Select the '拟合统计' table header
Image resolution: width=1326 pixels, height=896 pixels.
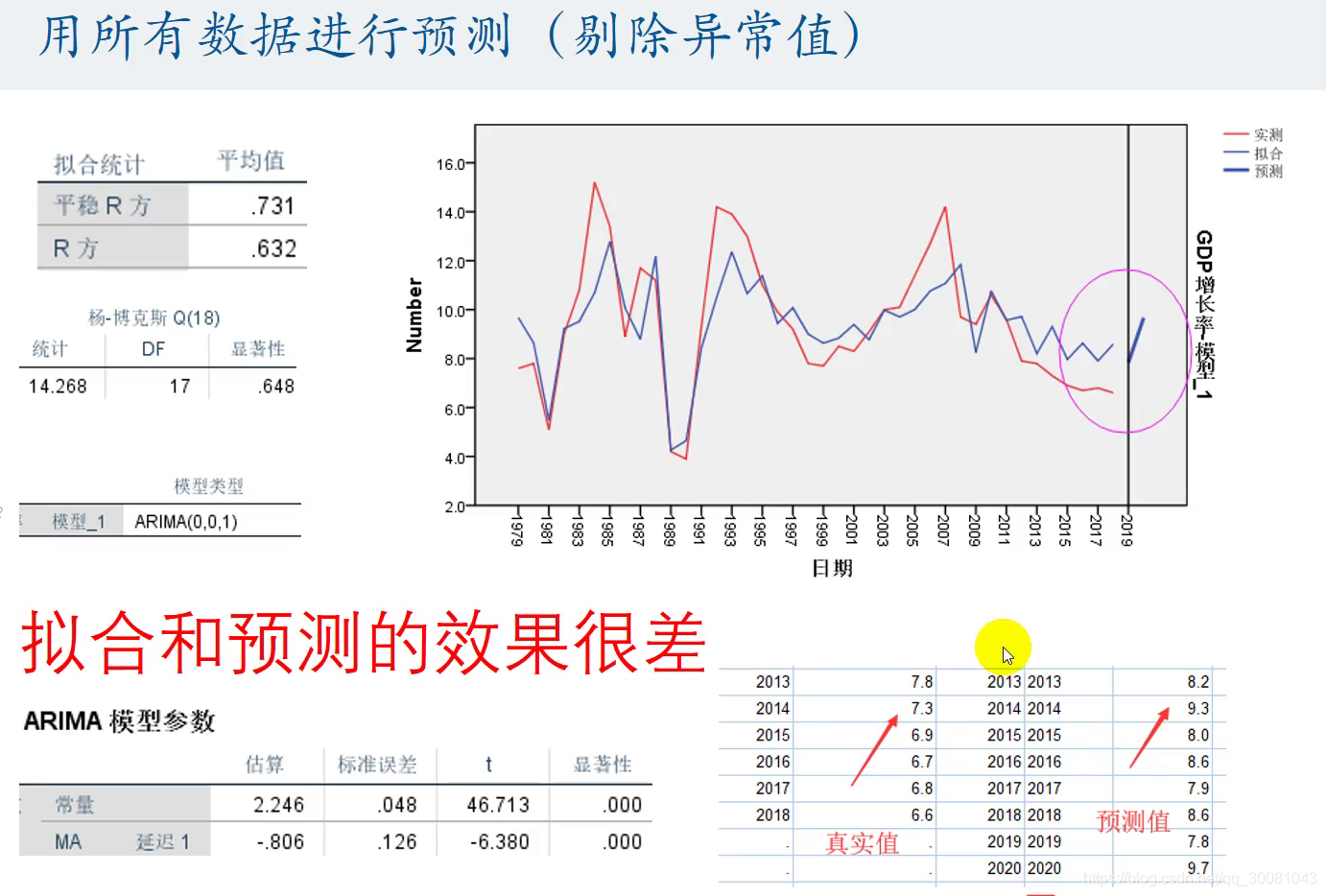pyautogui.click(x=99, y=164)
